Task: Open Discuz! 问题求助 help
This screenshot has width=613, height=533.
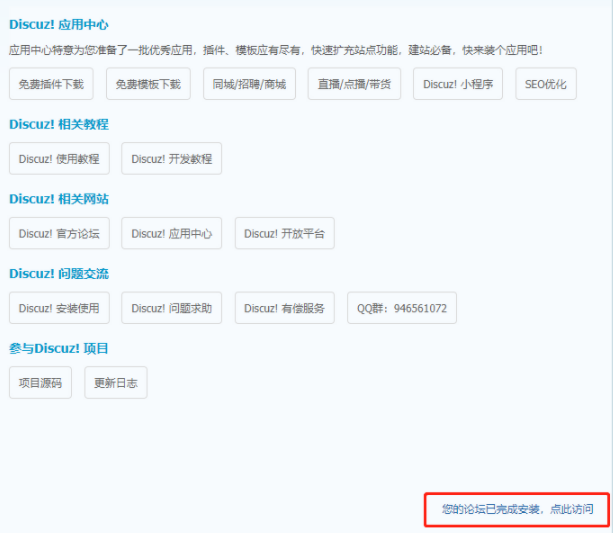Action: 172,308
